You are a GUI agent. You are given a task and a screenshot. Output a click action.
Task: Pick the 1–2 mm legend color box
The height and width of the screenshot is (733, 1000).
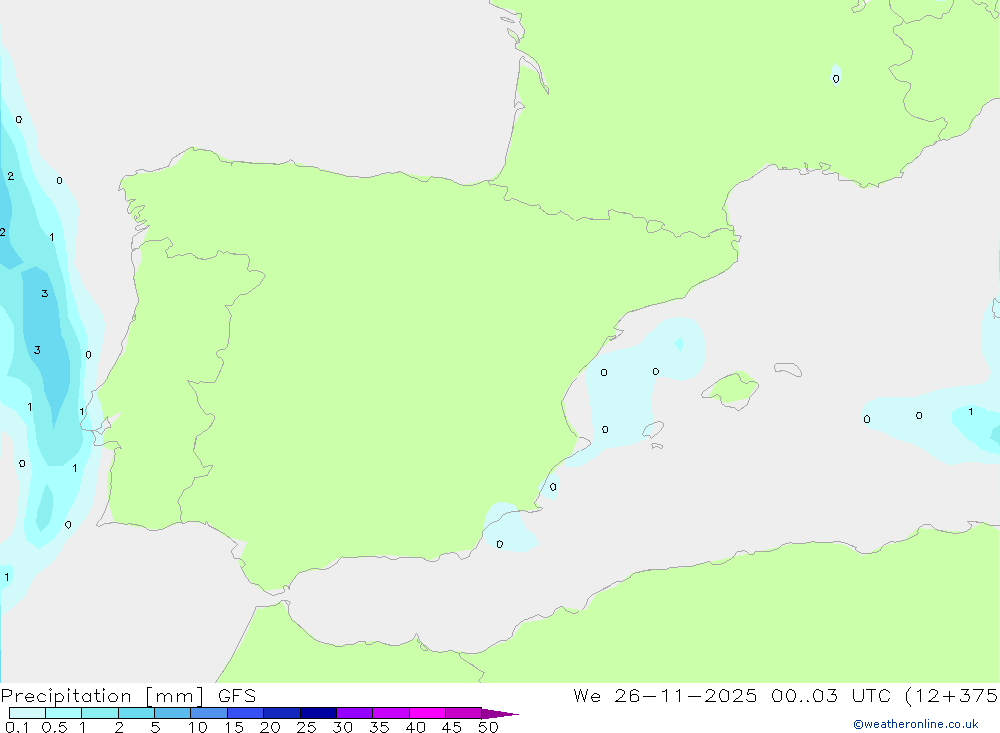point(100,713)
